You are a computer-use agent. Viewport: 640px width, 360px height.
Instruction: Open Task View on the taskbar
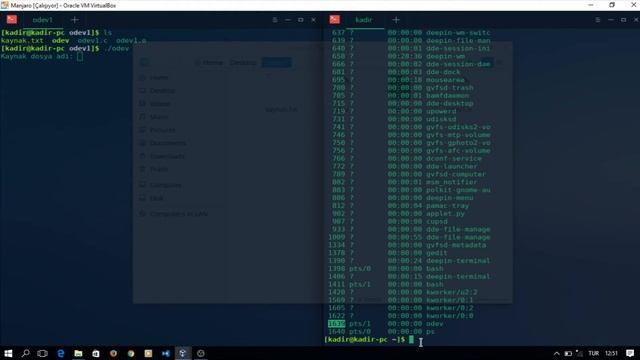click(x=42, y=353)
